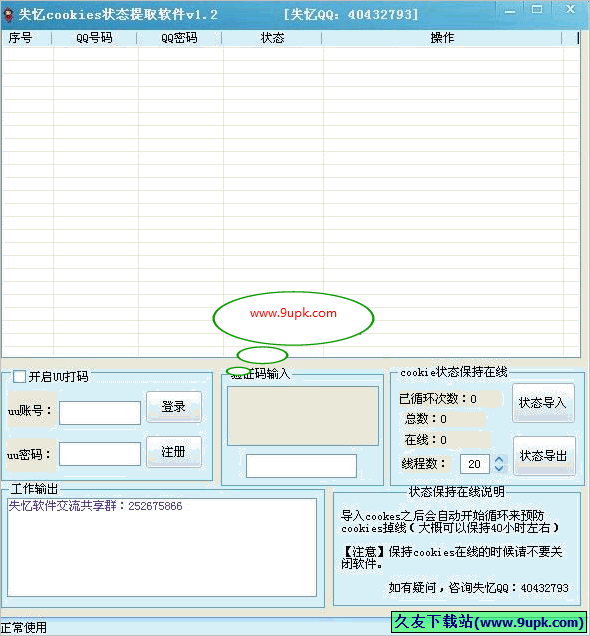This screenshot has width=590, height=636.
Task: Click the 线程数 label
Action: pyautogui.click(x=424, y=464)
